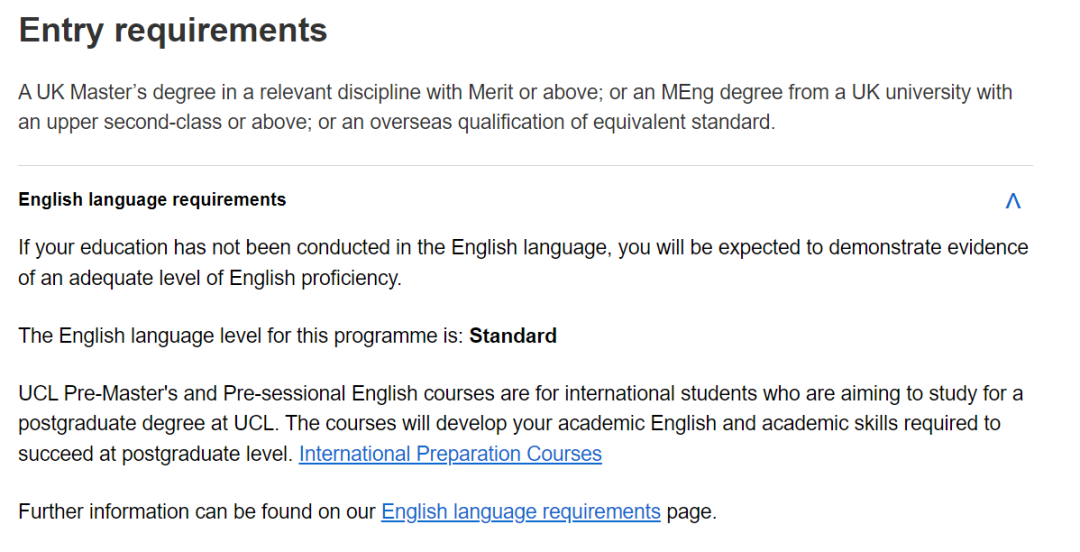Follow the English language requirements page link

(520, 512)
